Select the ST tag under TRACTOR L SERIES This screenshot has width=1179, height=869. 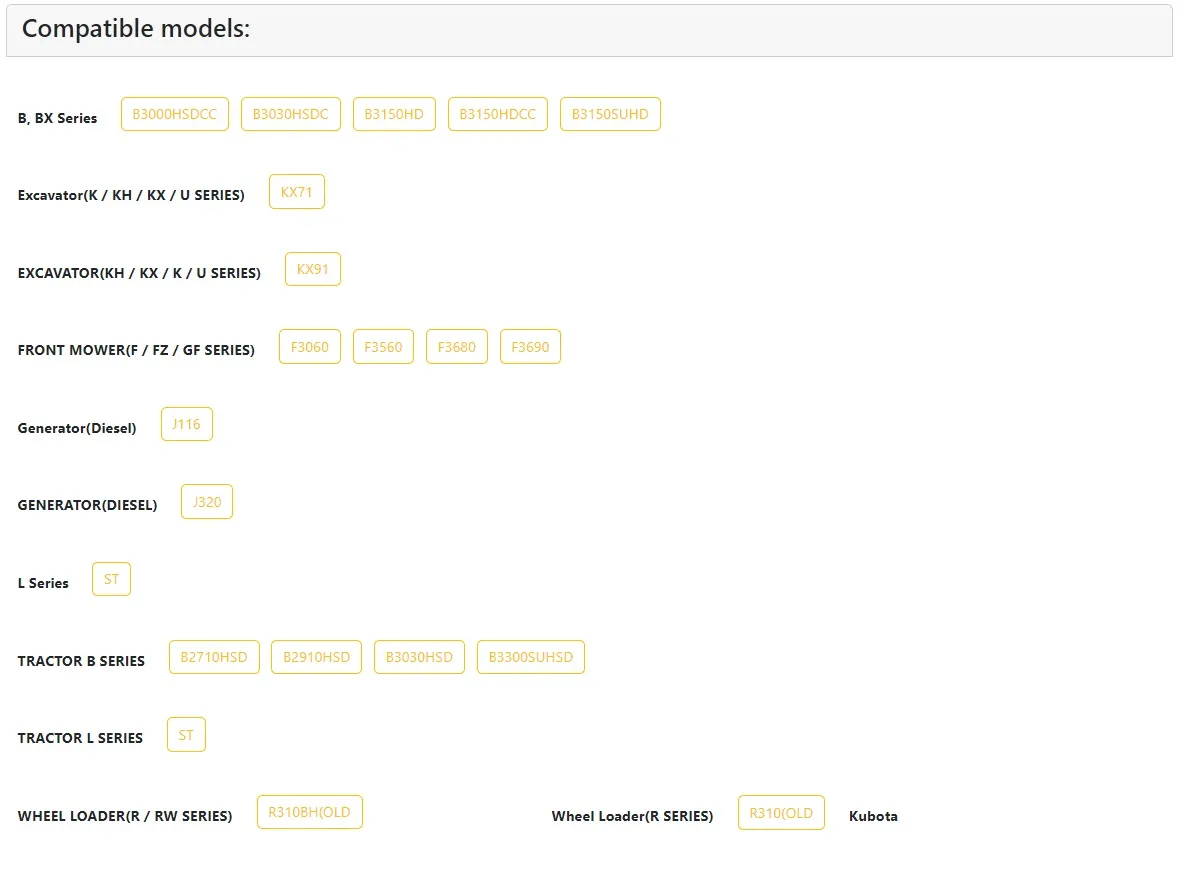[x=186, y=735]
